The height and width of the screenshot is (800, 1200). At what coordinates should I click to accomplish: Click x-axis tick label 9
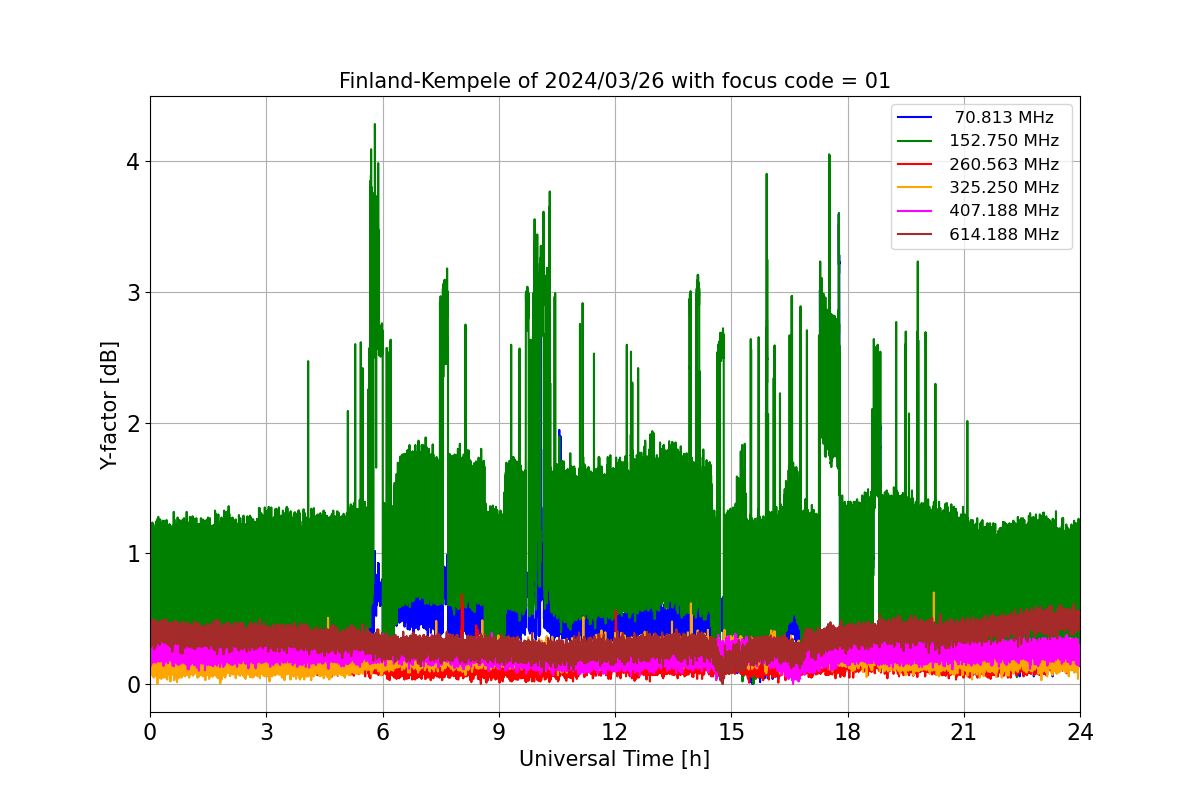click(x=499, y=732)
